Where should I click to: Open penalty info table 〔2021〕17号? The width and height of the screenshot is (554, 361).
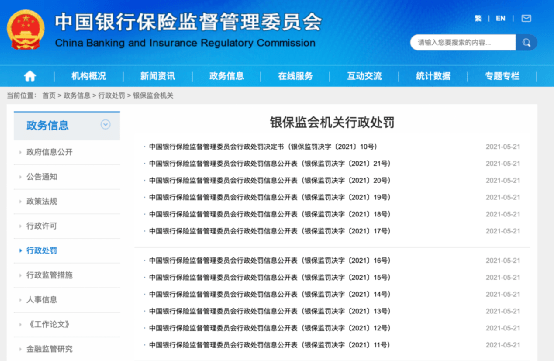[270, 231]
